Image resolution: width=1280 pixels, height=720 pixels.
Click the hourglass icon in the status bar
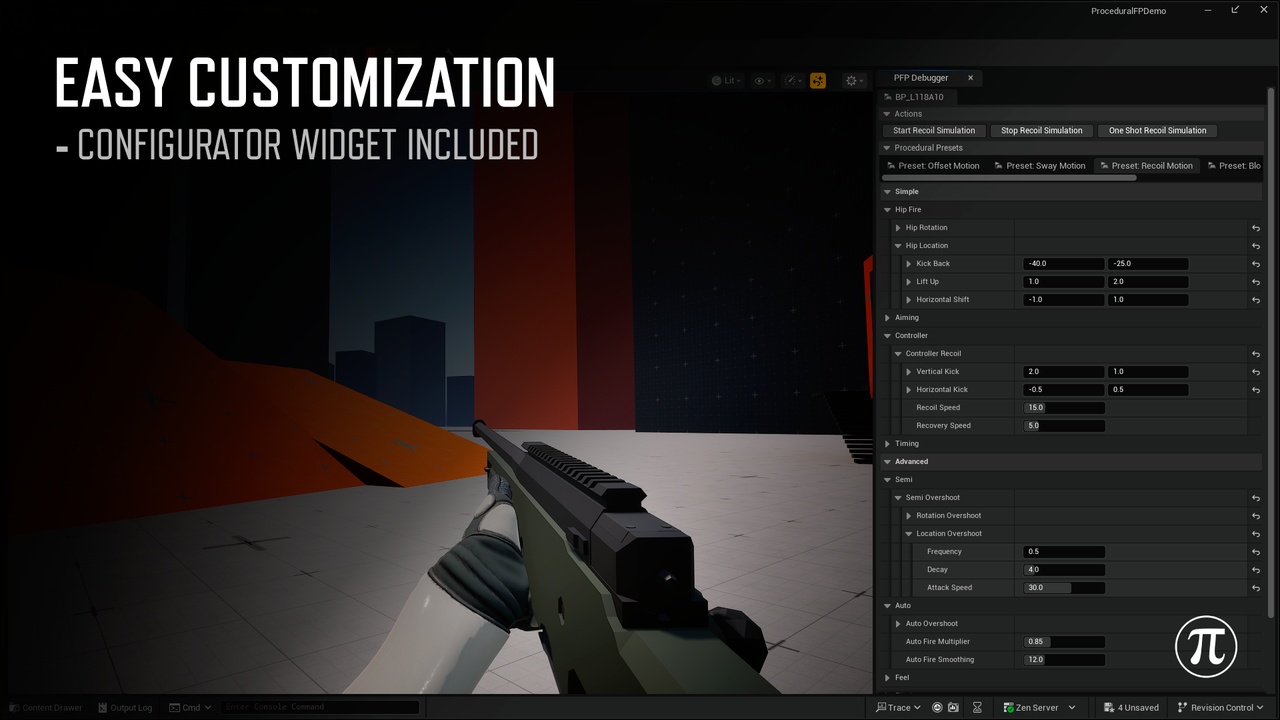coord(977,708)
